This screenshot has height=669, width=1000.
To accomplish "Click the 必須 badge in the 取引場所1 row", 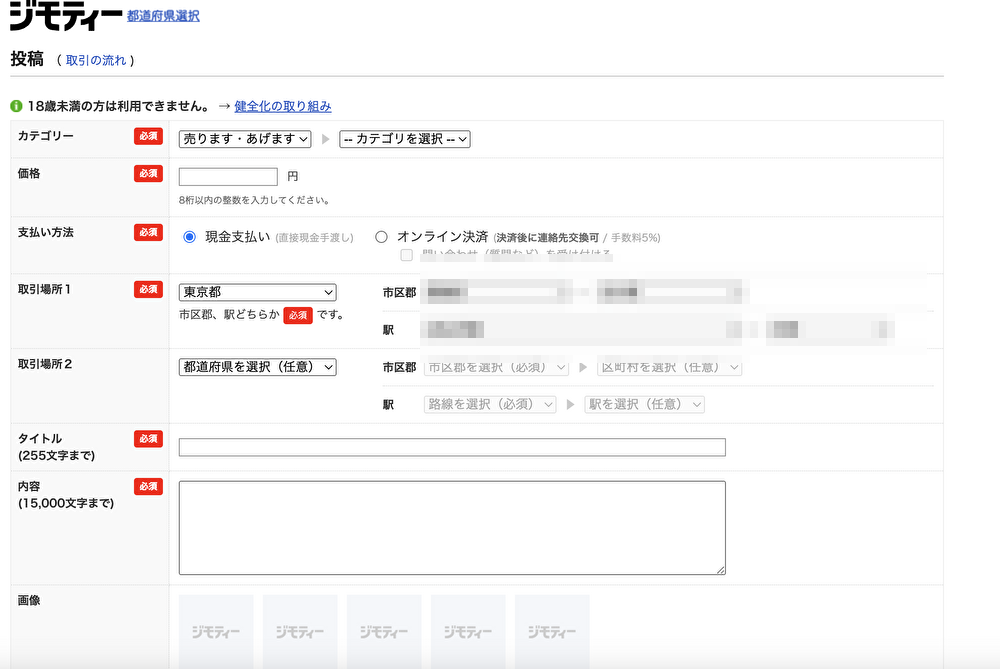I will pos(148,289).
